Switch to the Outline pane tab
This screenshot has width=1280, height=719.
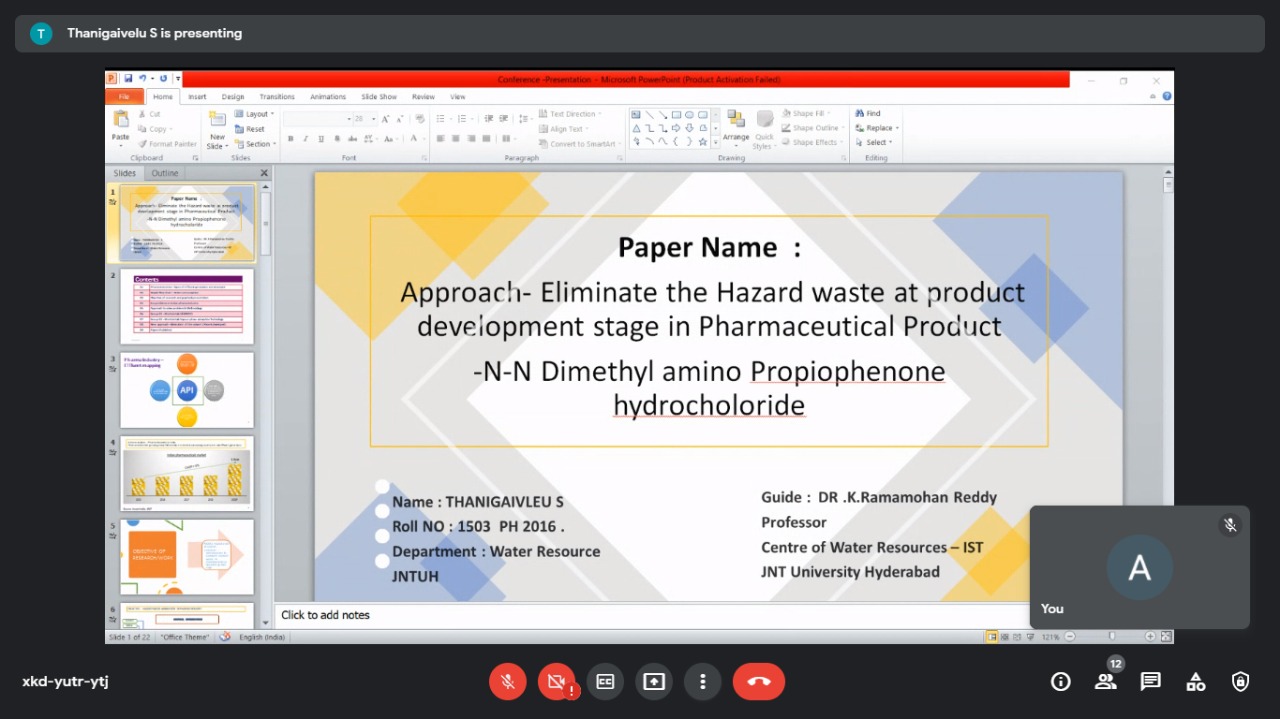pyautogui.click(x=165, y=173)
